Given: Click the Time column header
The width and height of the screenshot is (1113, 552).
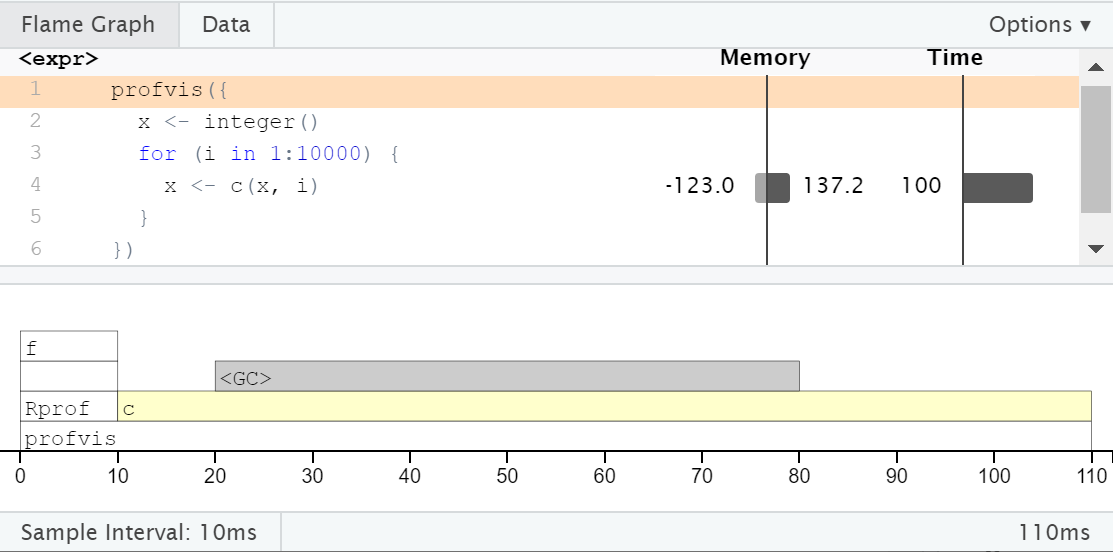Looking at the screenshot, I should (955, 58).
